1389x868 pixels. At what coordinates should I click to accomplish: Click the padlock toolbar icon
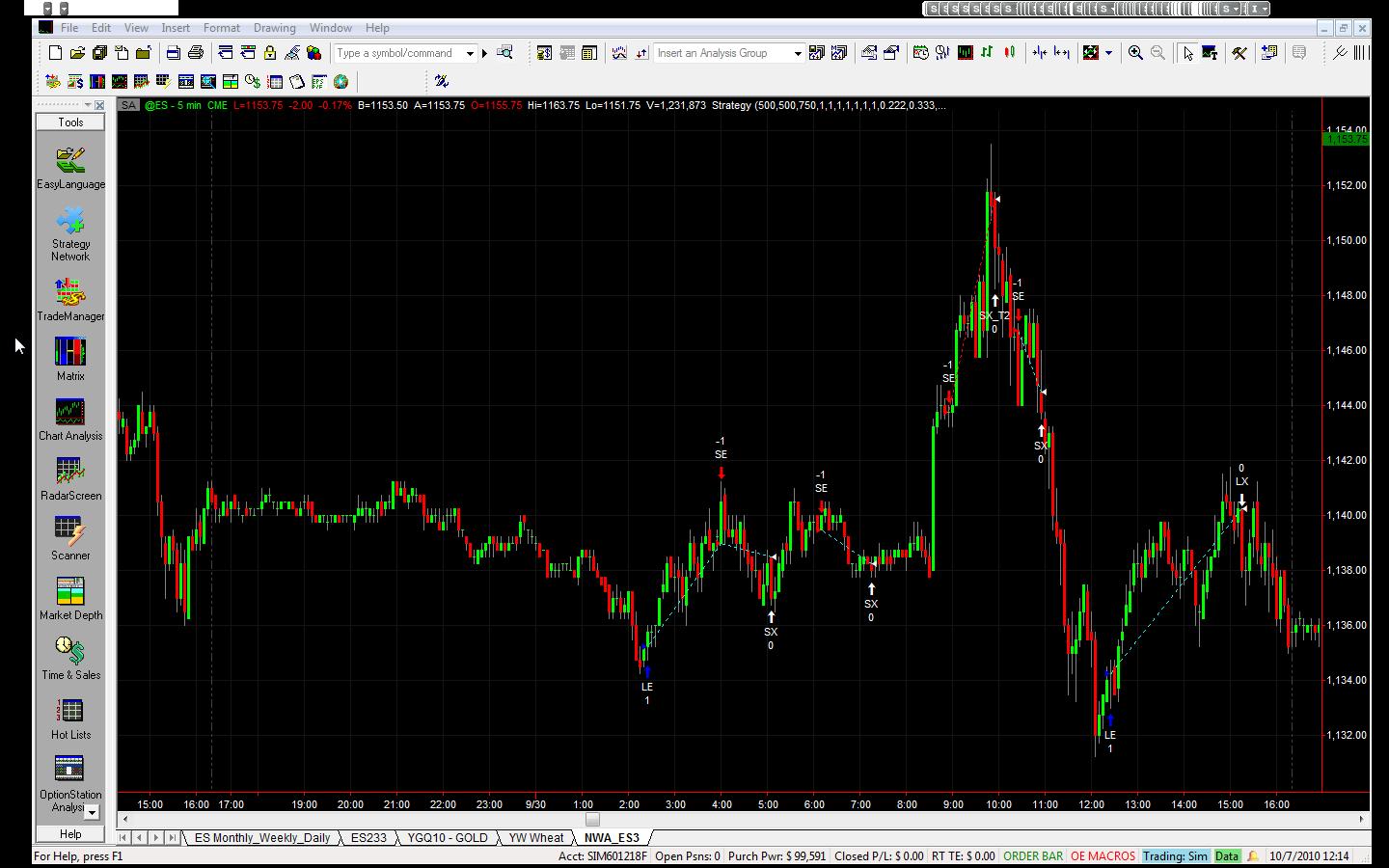pyautogui.click(x=270, y=53)
